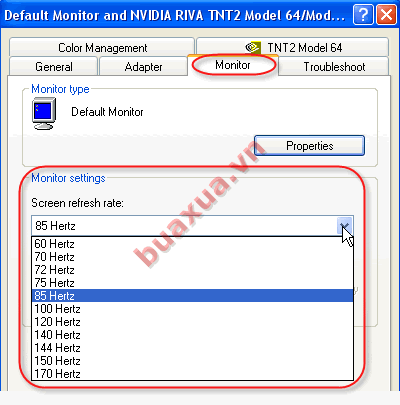Screen dimensions: 400x405
Task: Choose 150 Hertz option
Action: click(192, 361)
